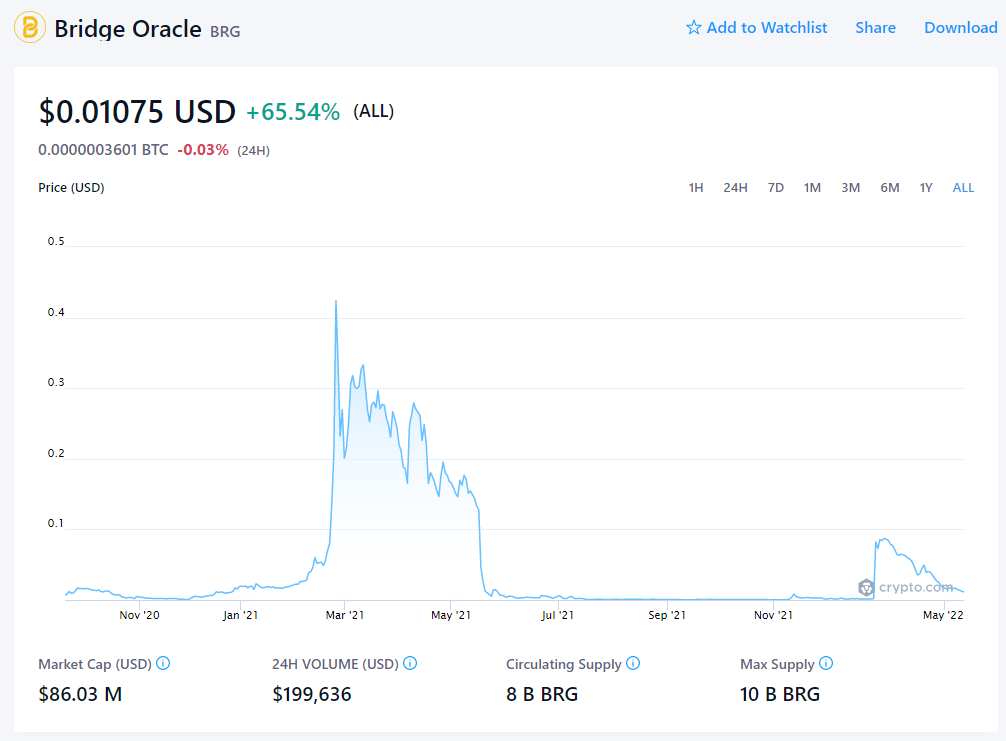Viewport: 1006px width, 741px height.
Task: Click the star icon next to Add to Watchlist
Action: point(693,28)
